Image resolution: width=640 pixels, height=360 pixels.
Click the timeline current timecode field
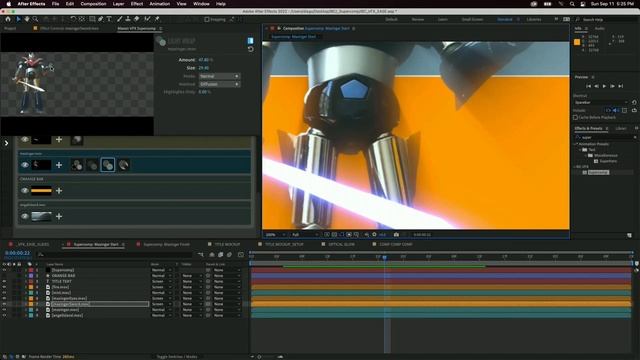(x=17, y=253)
